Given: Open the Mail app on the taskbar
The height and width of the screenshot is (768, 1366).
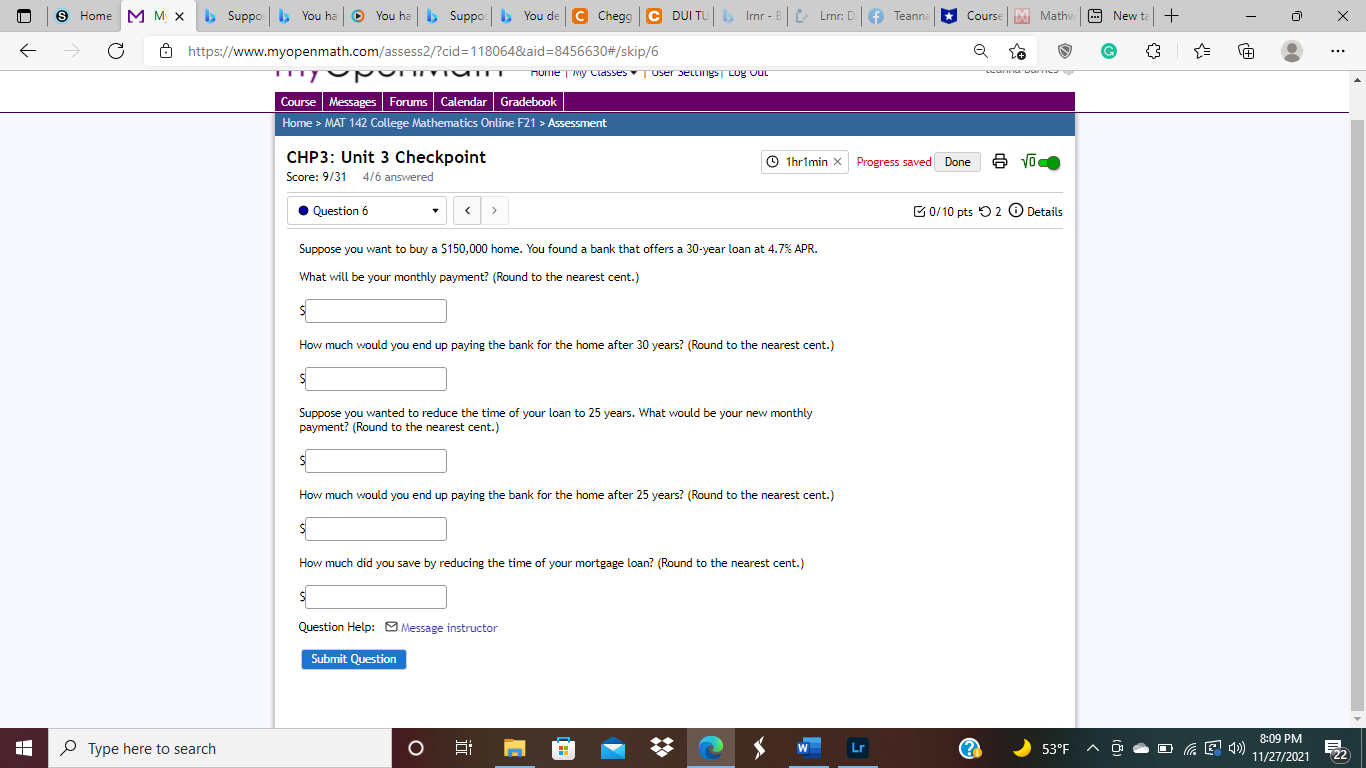Looking at the screenshot, I should (x=612, y=748).
